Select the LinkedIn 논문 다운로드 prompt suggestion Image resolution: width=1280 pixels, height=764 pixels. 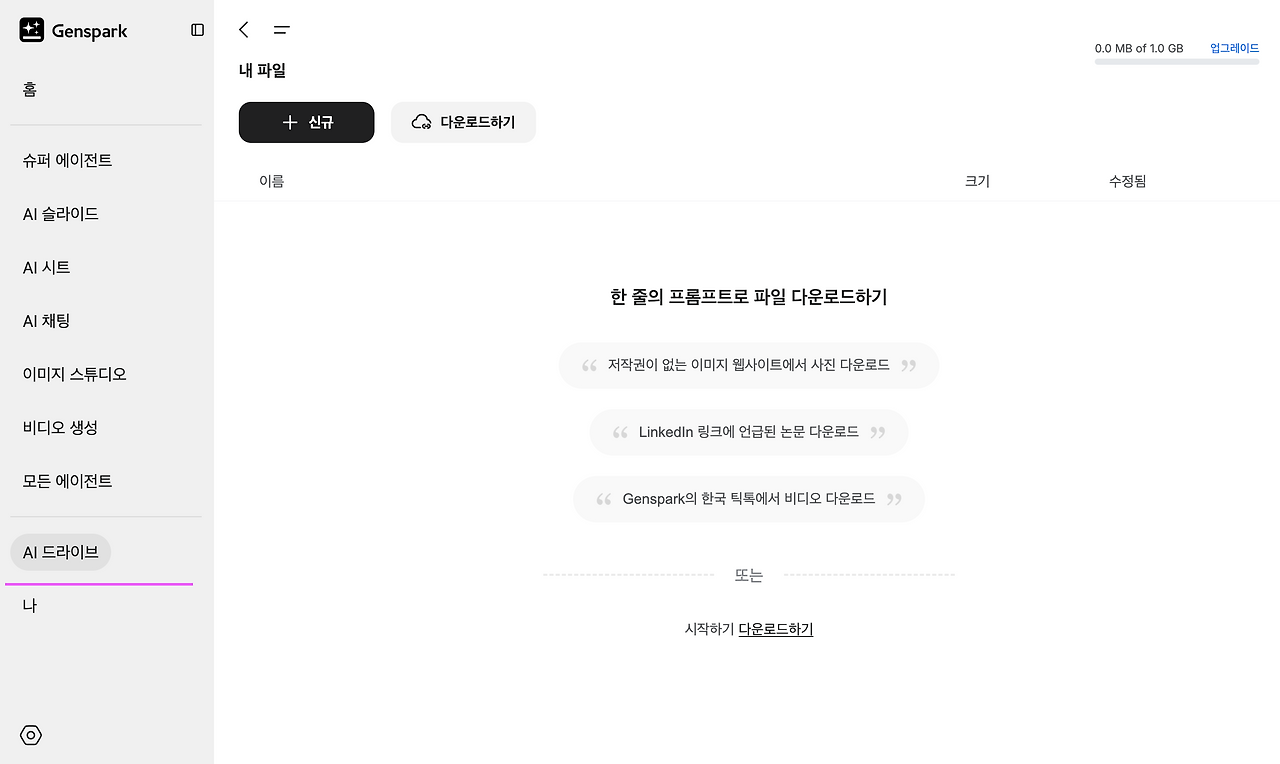click(x=748, y=431)
